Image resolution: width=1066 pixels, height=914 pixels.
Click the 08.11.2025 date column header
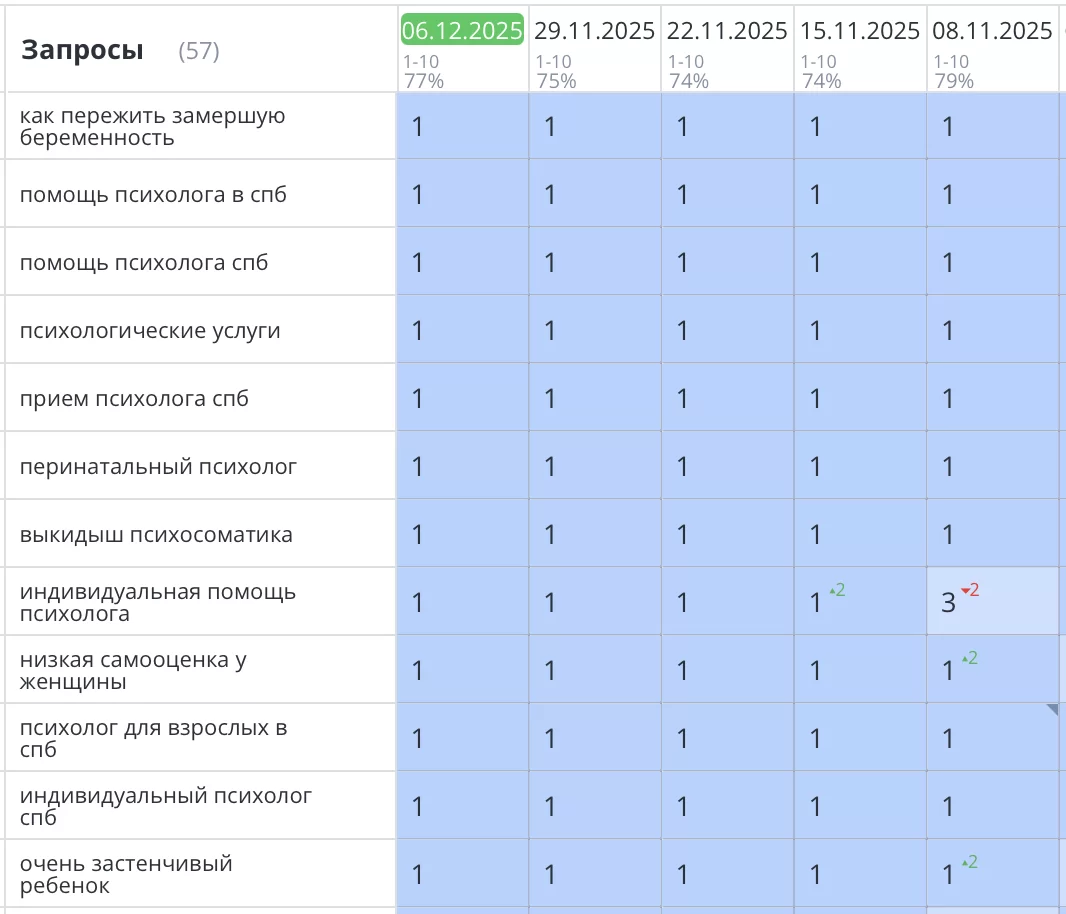click(x=992, y=31)
